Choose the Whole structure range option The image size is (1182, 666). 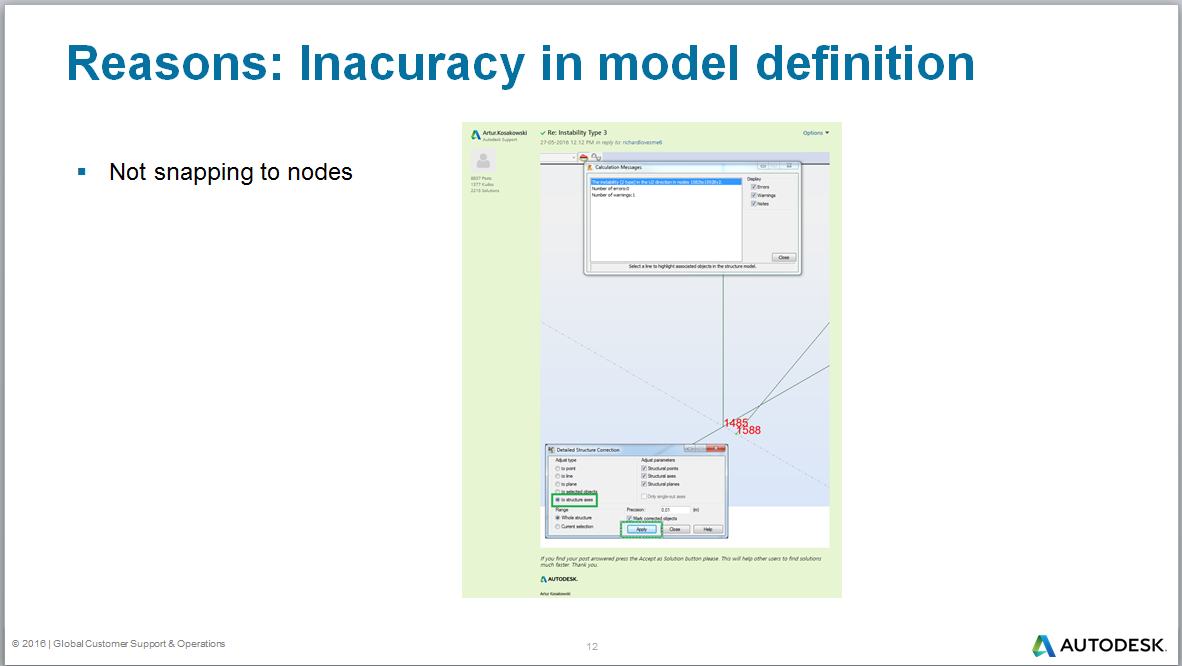click(x=558, y=517)
